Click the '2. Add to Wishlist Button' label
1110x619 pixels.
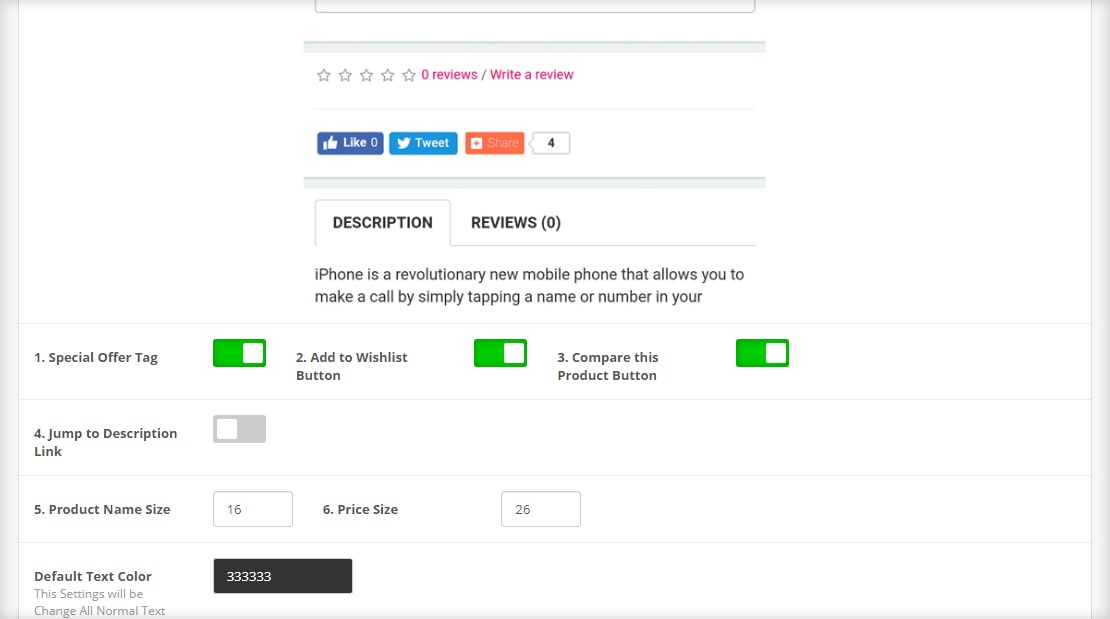tap(352, 366)
